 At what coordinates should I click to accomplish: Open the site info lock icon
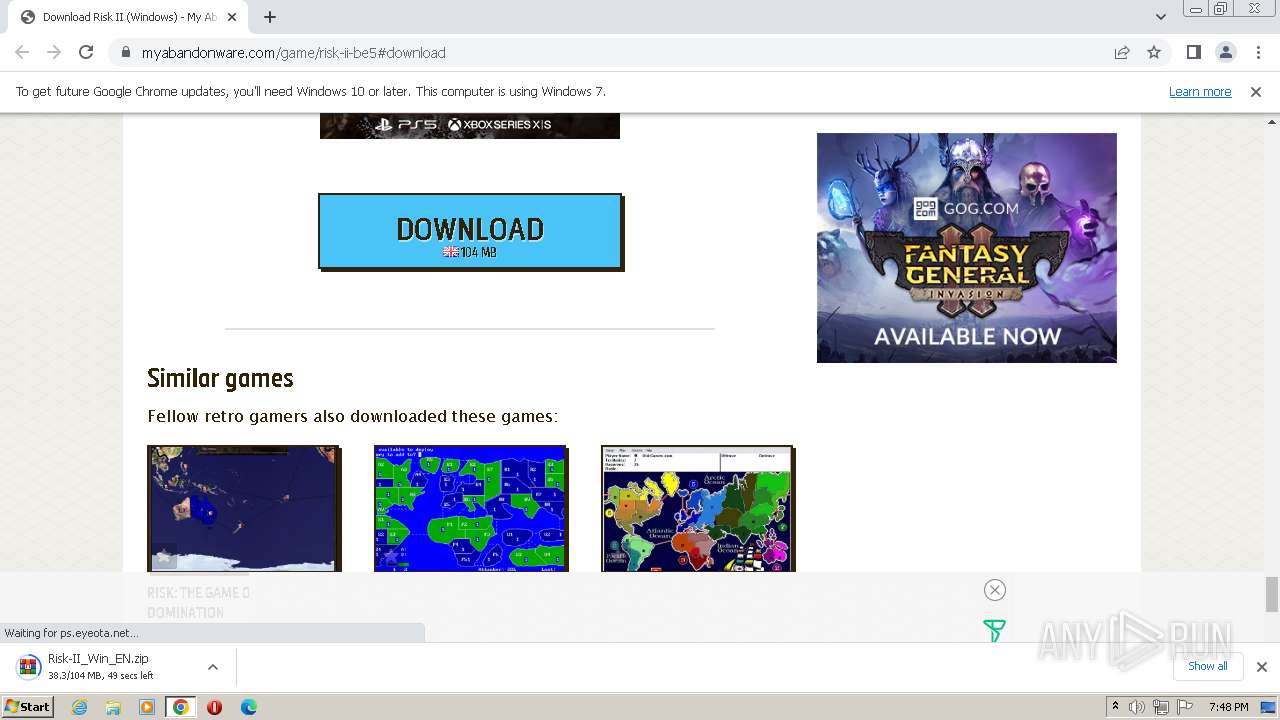tap(125, 53)
